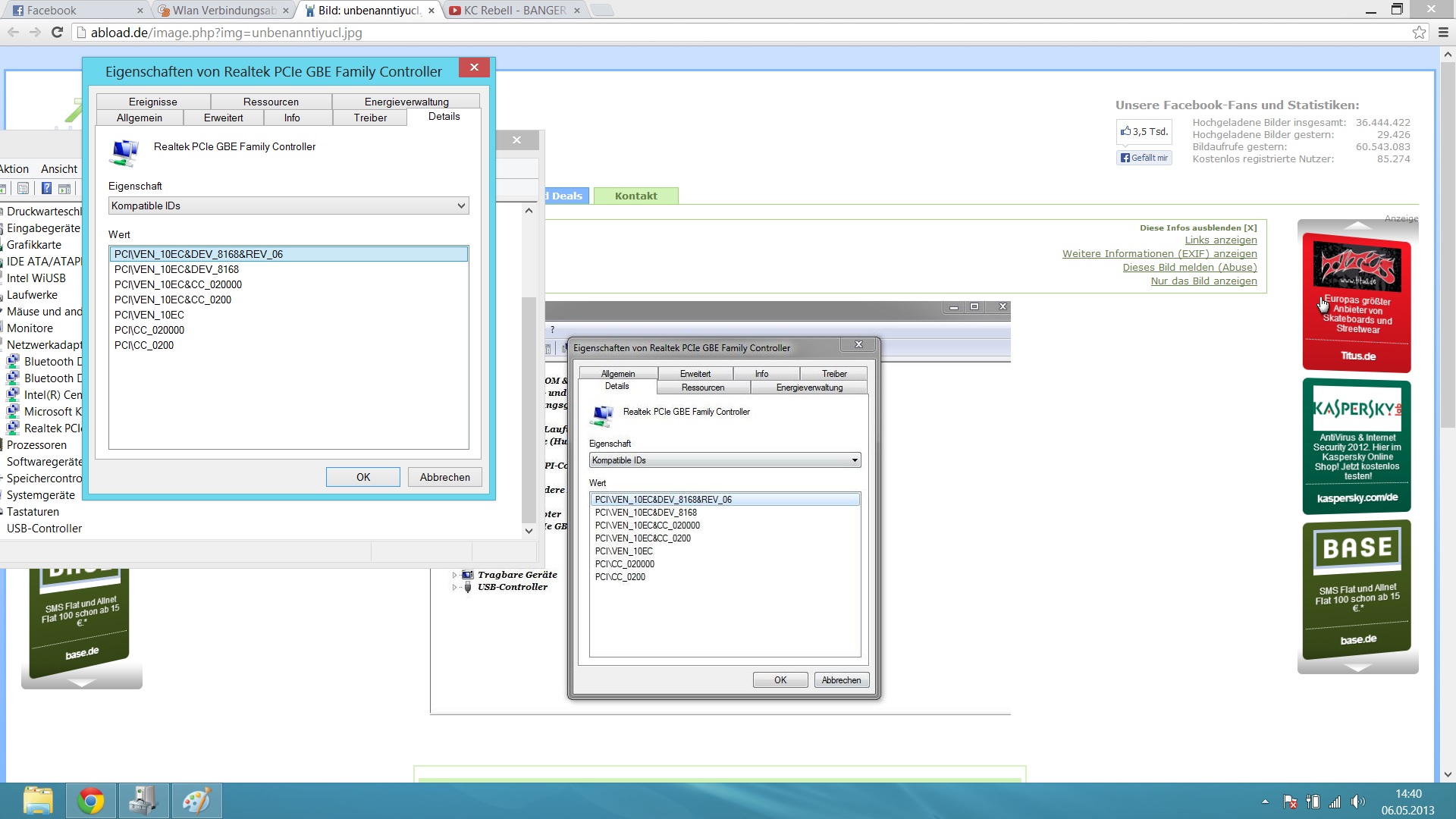Select the Realtek PCIe adapter in device tree
The width and height of the screenshot is (1456, 819).
tap(52, 428)
